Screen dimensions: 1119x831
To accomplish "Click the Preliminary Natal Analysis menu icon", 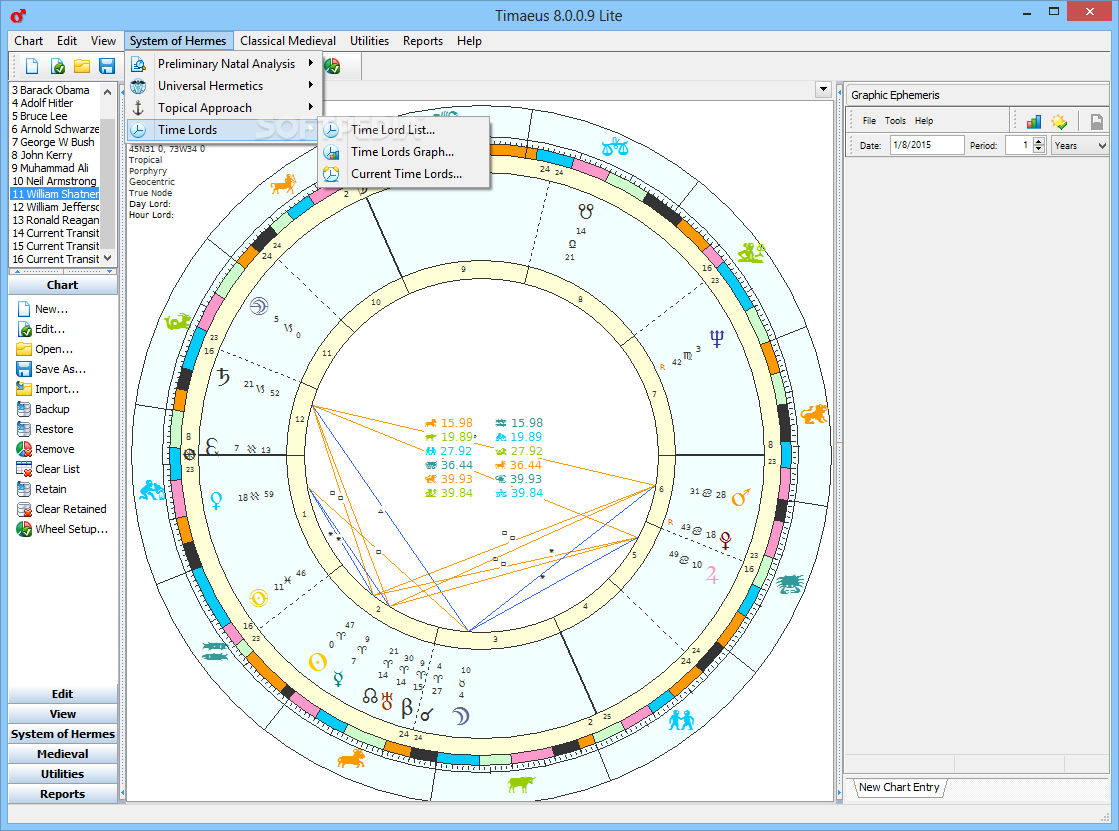I will (x=138, y=64).
